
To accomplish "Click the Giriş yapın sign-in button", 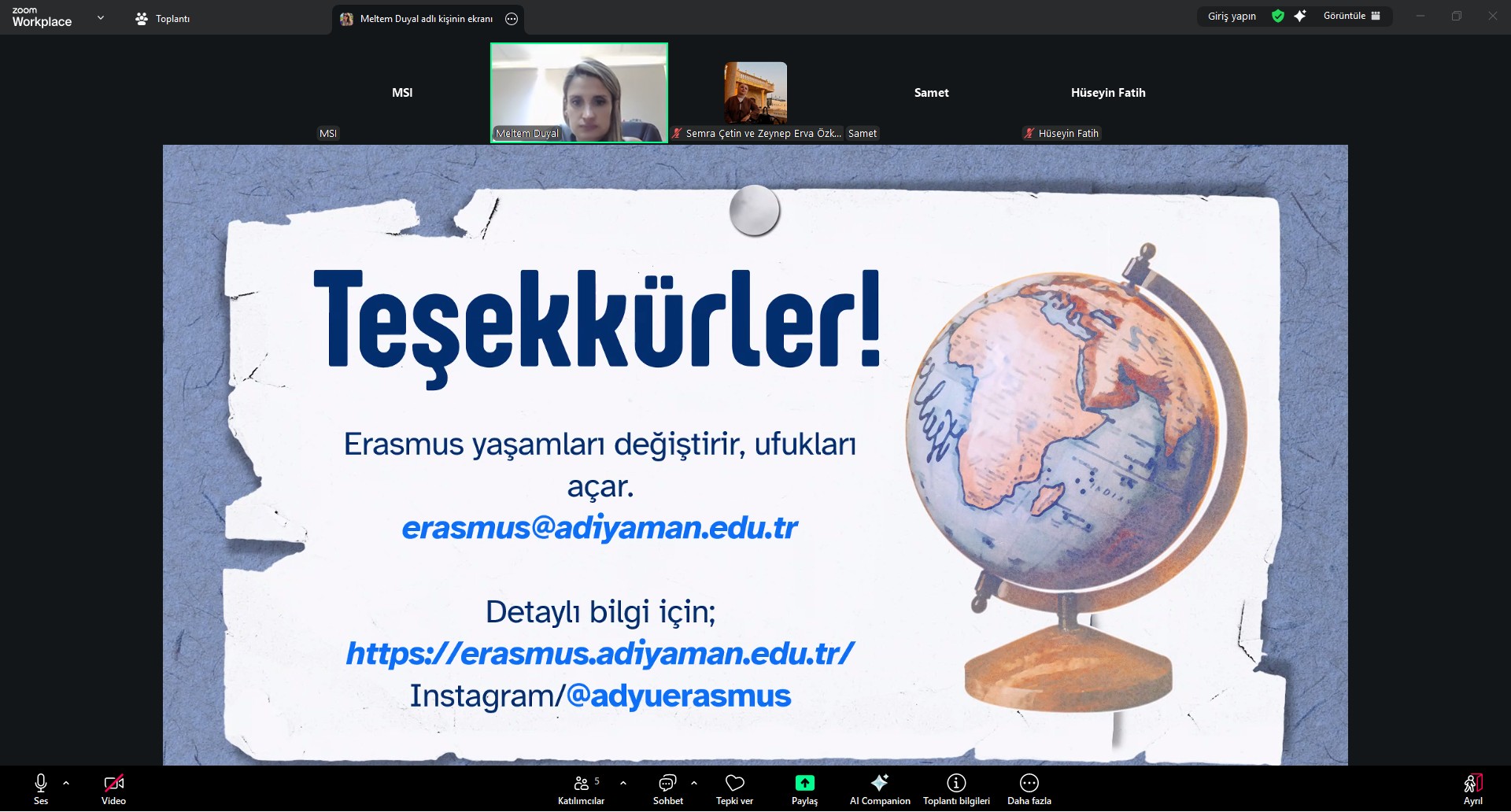I will tap(1232, 16).
